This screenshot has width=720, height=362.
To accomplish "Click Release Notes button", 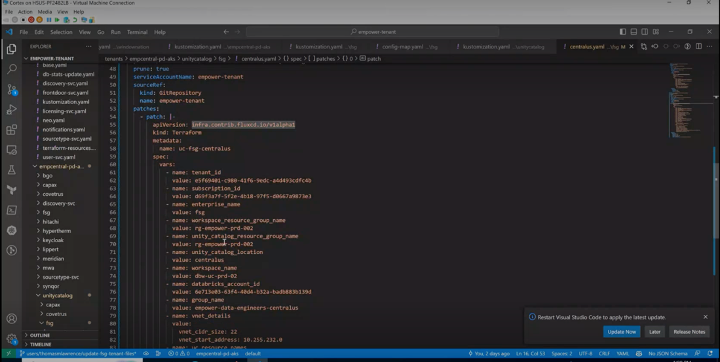I will (689, 332).
